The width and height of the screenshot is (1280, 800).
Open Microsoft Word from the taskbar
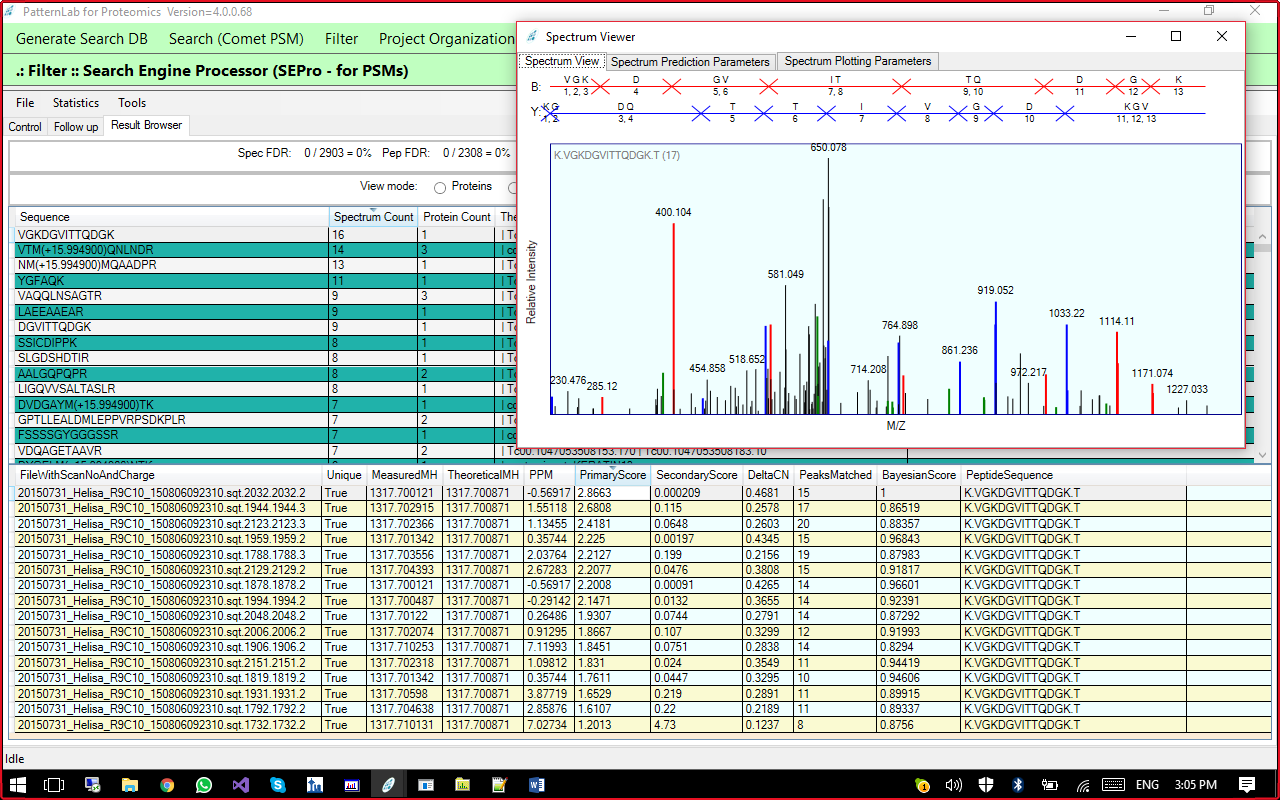coord(536,785)
